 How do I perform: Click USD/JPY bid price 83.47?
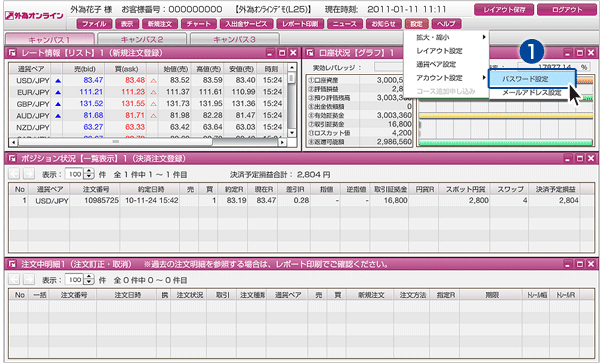tap(93, 80)
